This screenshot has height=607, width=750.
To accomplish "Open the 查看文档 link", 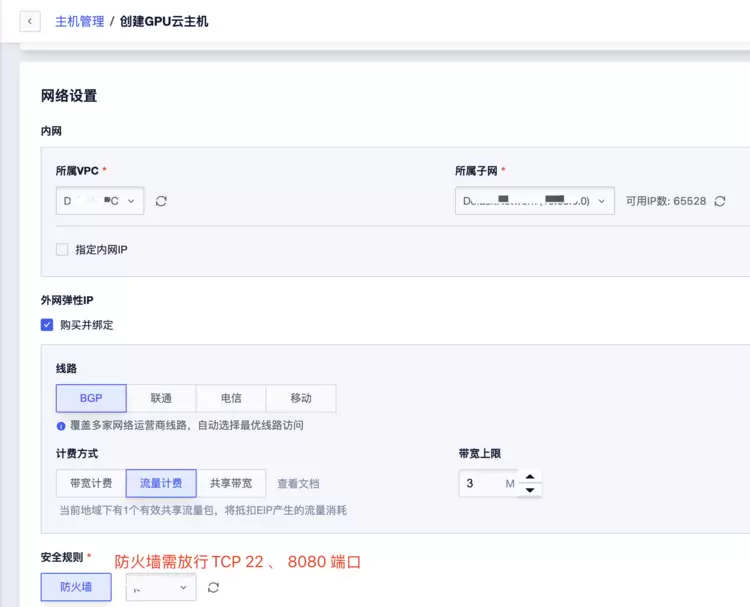I will click(x=298, y=484).
